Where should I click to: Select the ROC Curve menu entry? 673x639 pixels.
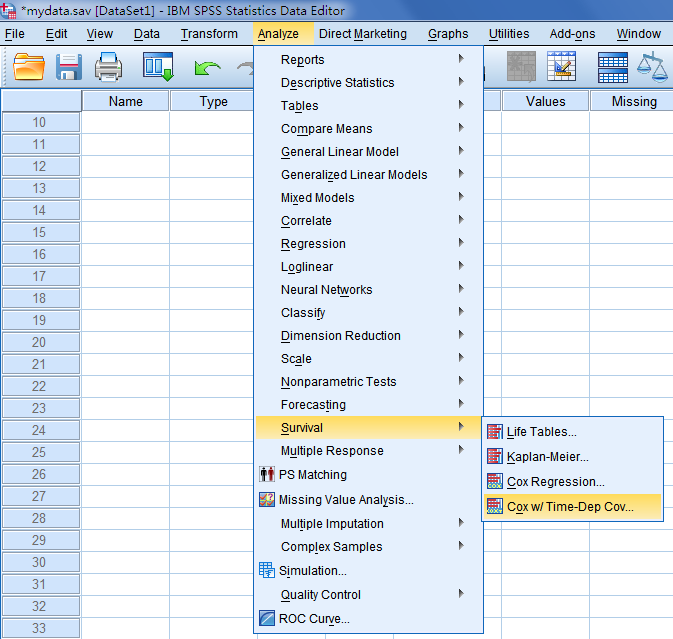point(314,619)
